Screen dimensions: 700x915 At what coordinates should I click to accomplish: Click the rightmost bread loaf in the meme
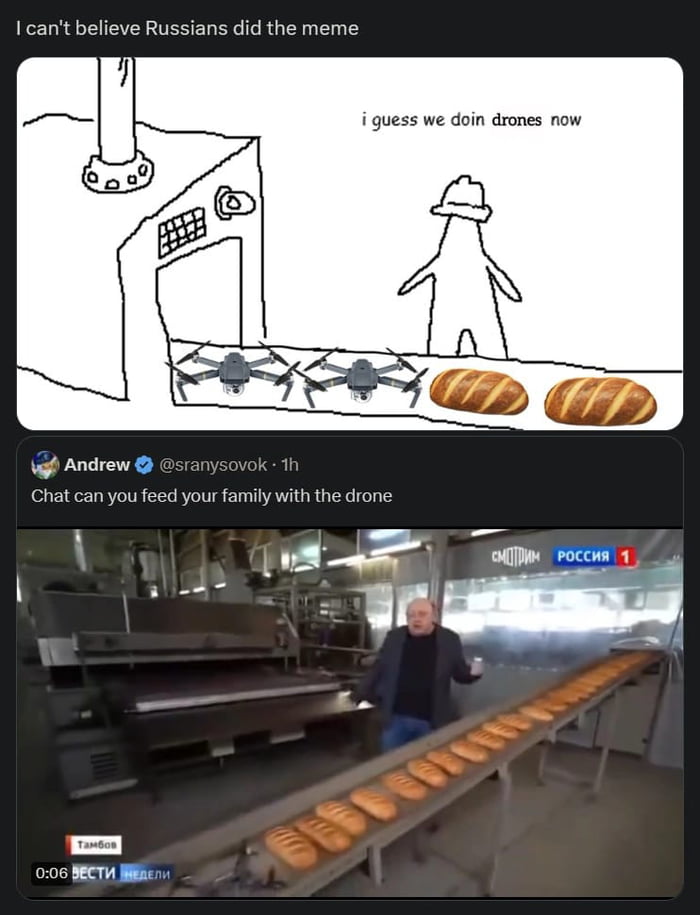click(x=600, y=401)
